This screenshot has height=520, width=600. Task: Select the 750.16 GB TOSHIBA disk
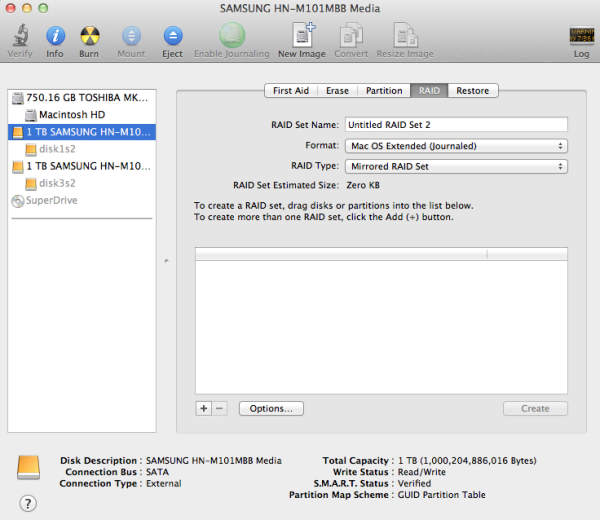tap(82, 98)
